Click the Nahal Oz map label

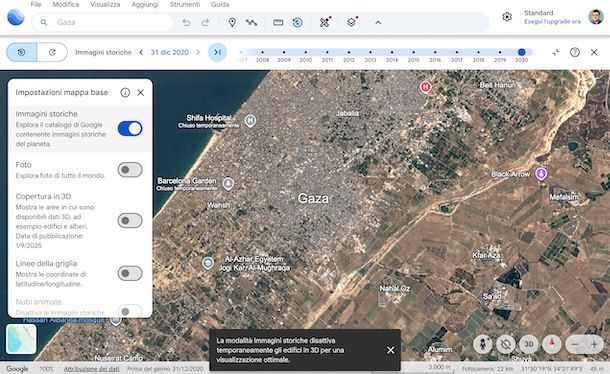(x=395, y=288)
